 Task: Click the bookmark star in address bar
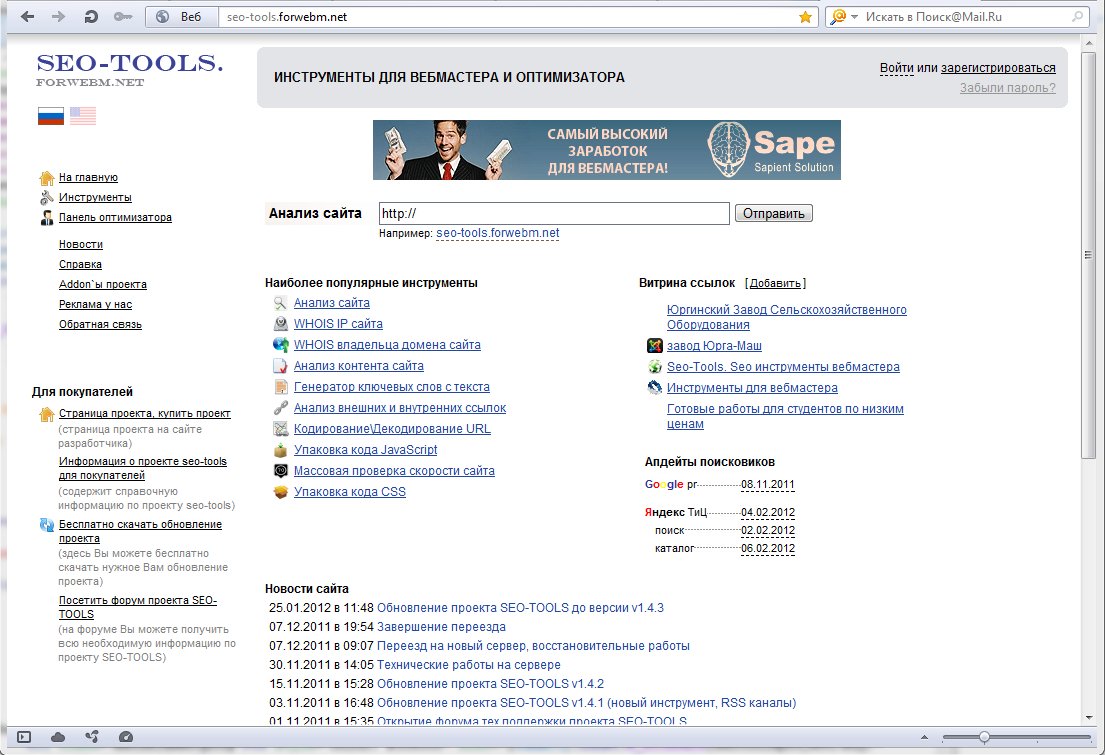click(x=805, y=17)
